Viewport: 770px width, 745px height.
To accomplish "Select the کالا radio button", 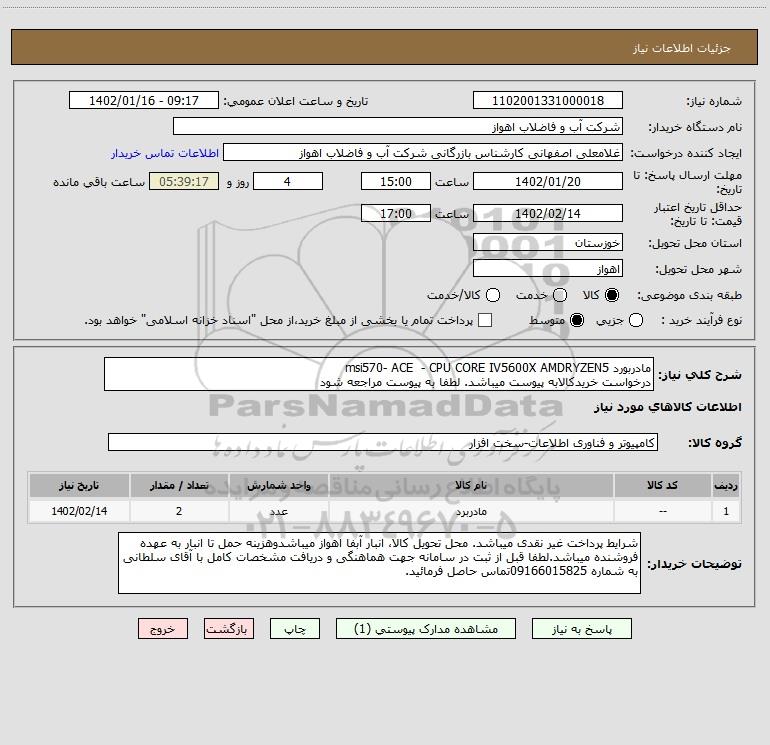I will 612,295.
